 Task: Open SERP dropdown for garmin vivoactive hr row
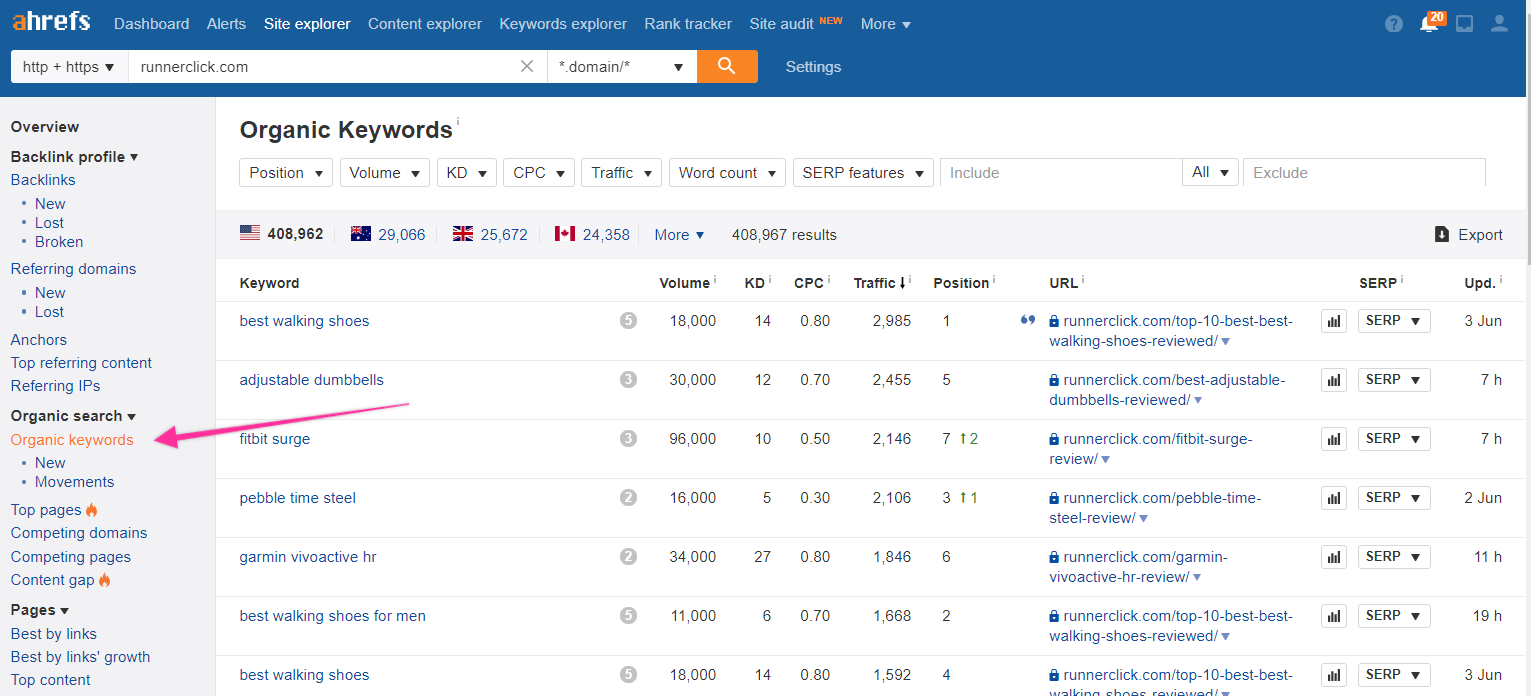point(1394,556)
